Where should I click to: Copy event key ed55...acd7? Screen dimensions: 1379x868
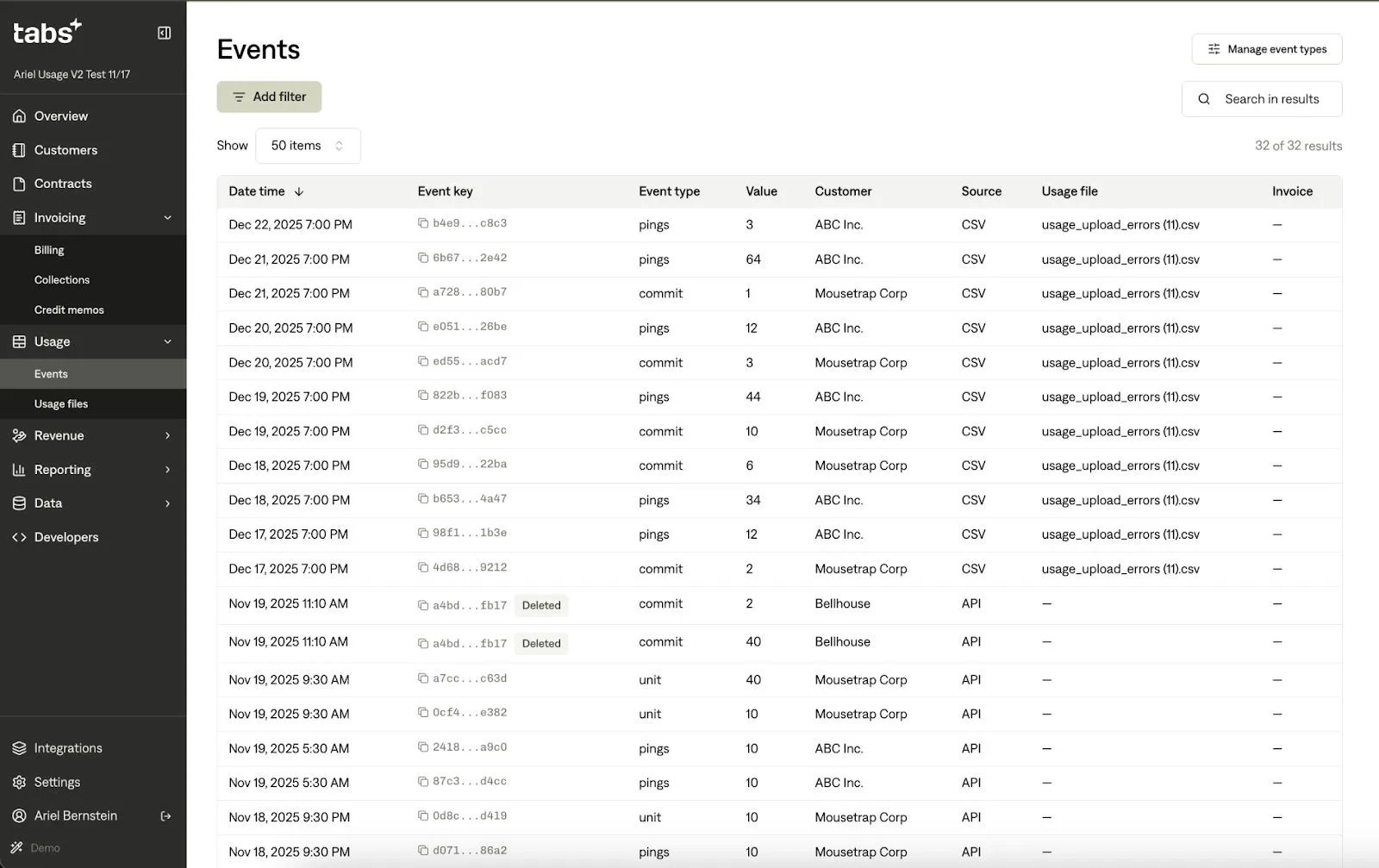point(423,361)
